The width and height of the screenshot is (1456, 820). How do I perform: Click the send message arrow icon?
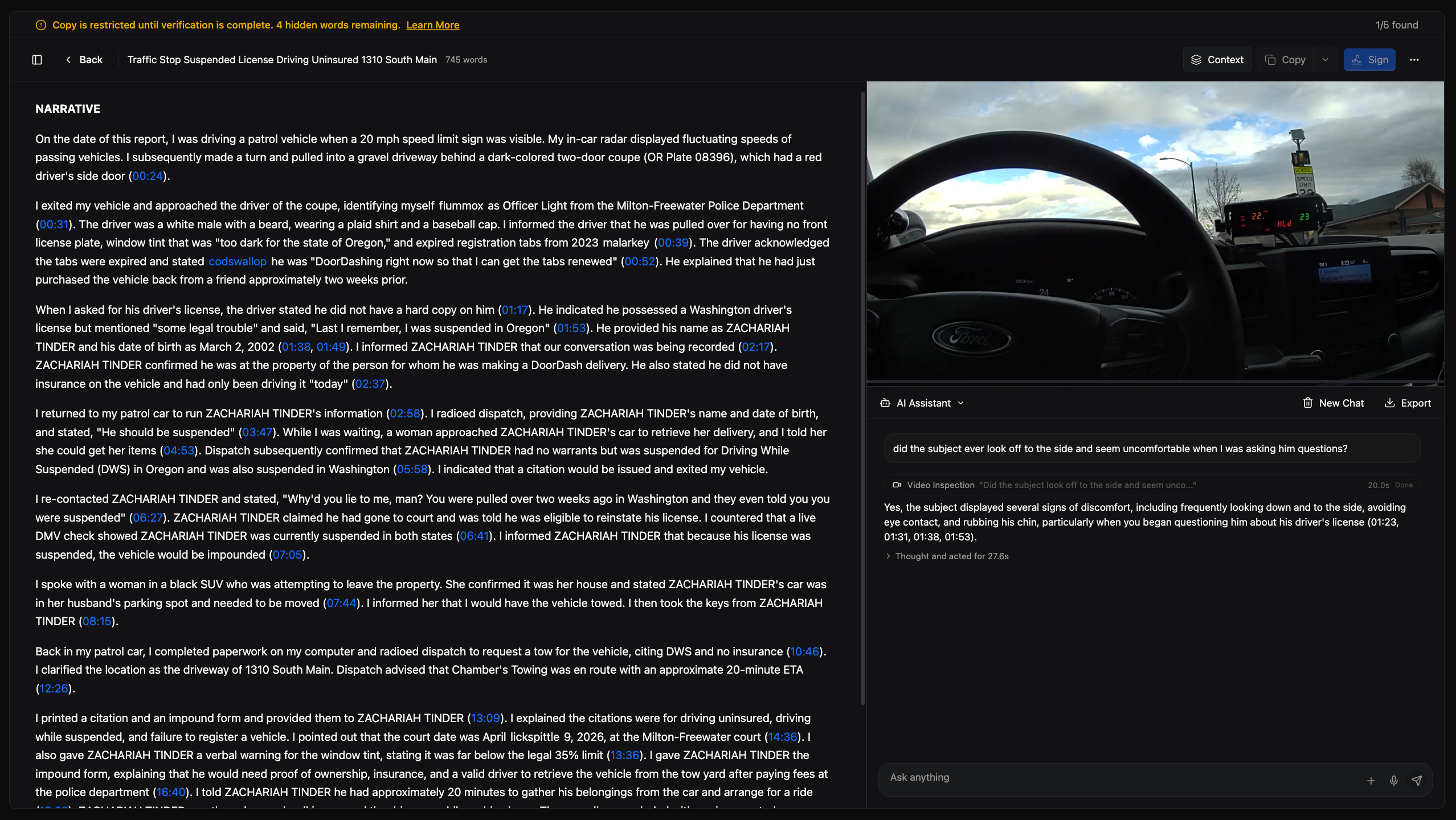(1417, 781)
